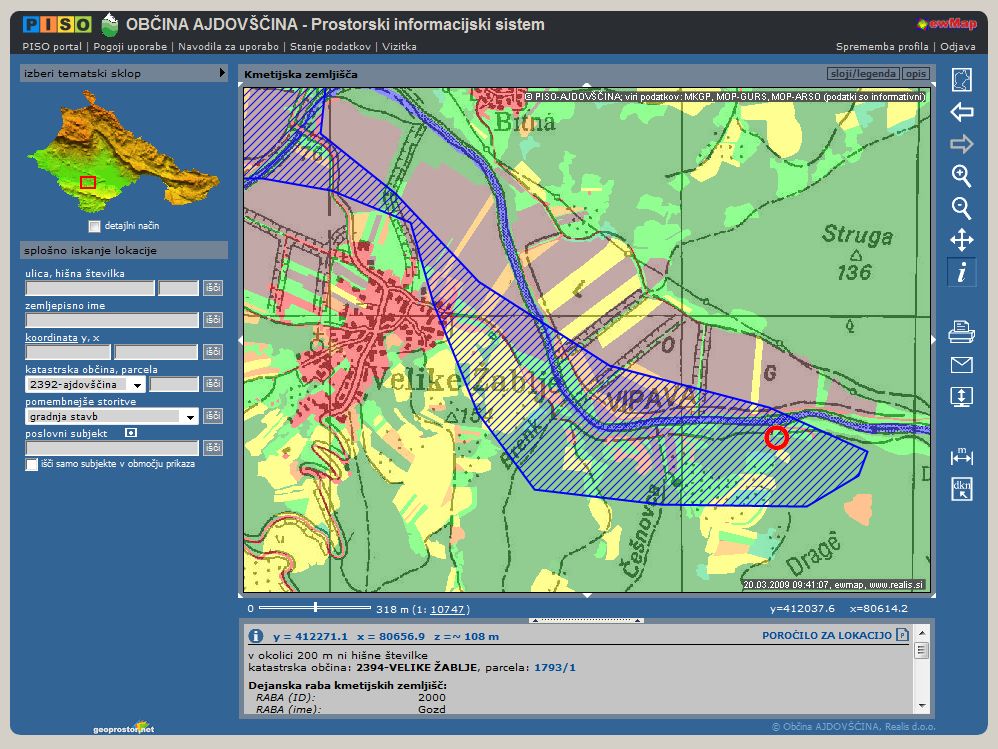Go back to previous map view arrow
Image resolution: width=998 pixels, height=749 pixels.
click(961, 112)
